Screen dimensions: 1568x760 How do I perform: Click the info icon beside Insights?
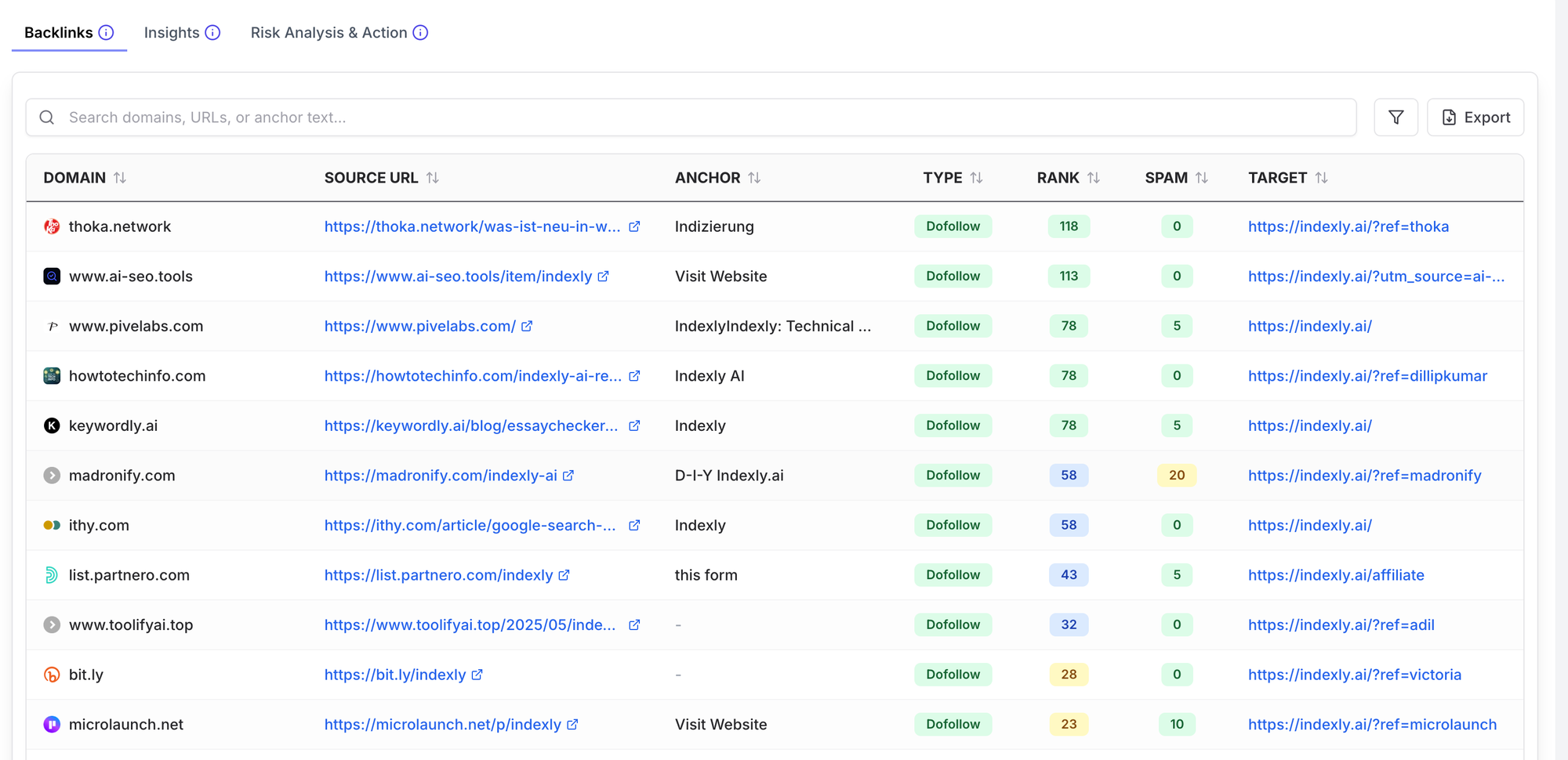pyautogui.click(x=212, y=32)
